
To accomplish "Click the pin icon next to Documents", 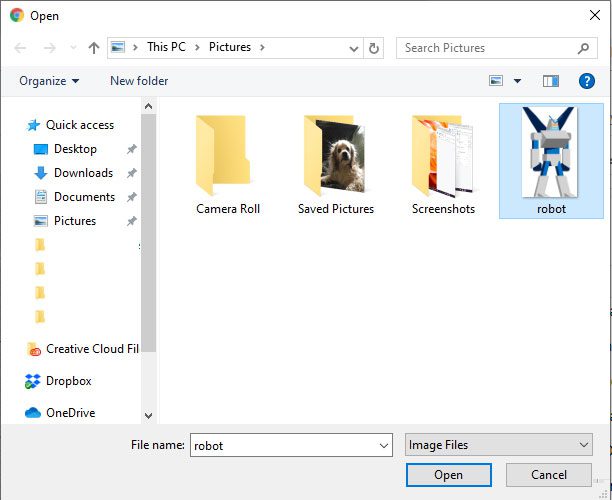I will (132, 197).
